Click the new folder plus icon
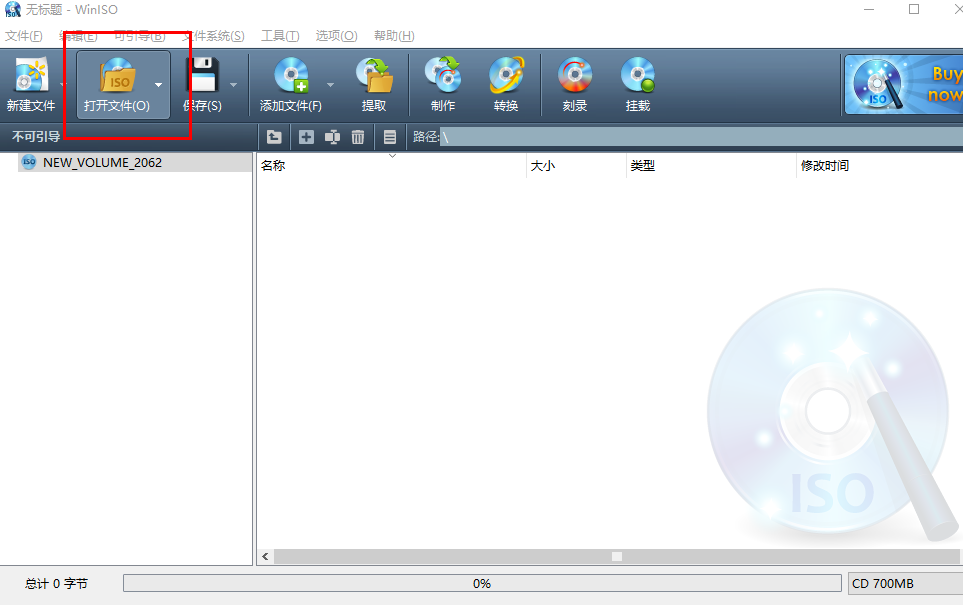 click(x=306, y=137)
